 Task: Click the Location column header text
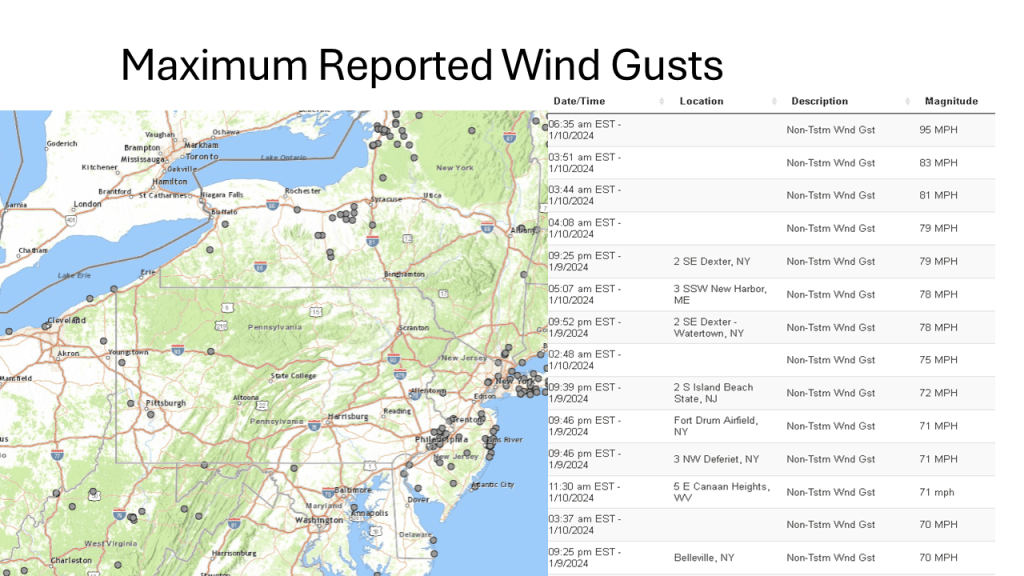[700, 101]
